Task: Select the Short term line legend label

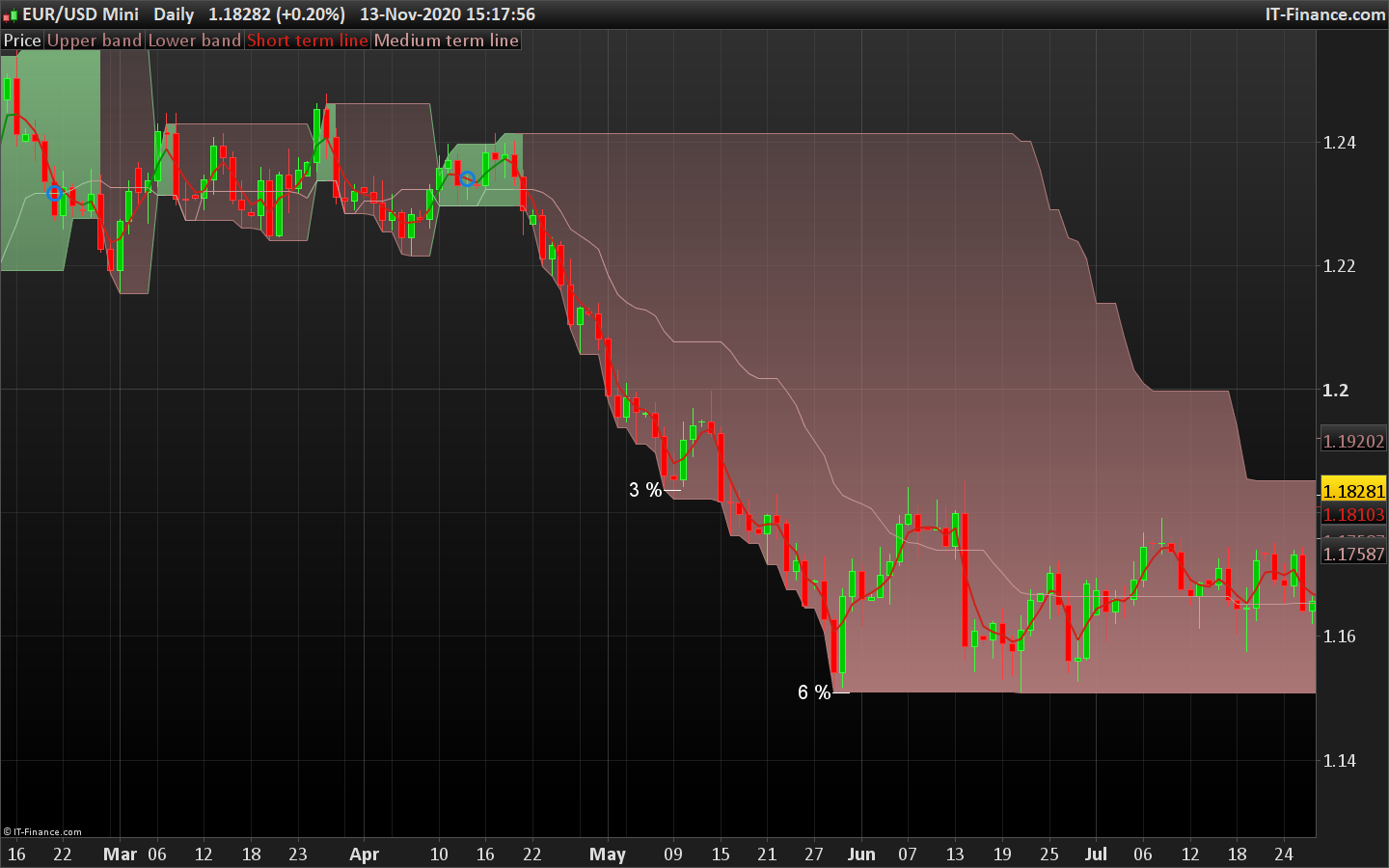Action: 308,41
